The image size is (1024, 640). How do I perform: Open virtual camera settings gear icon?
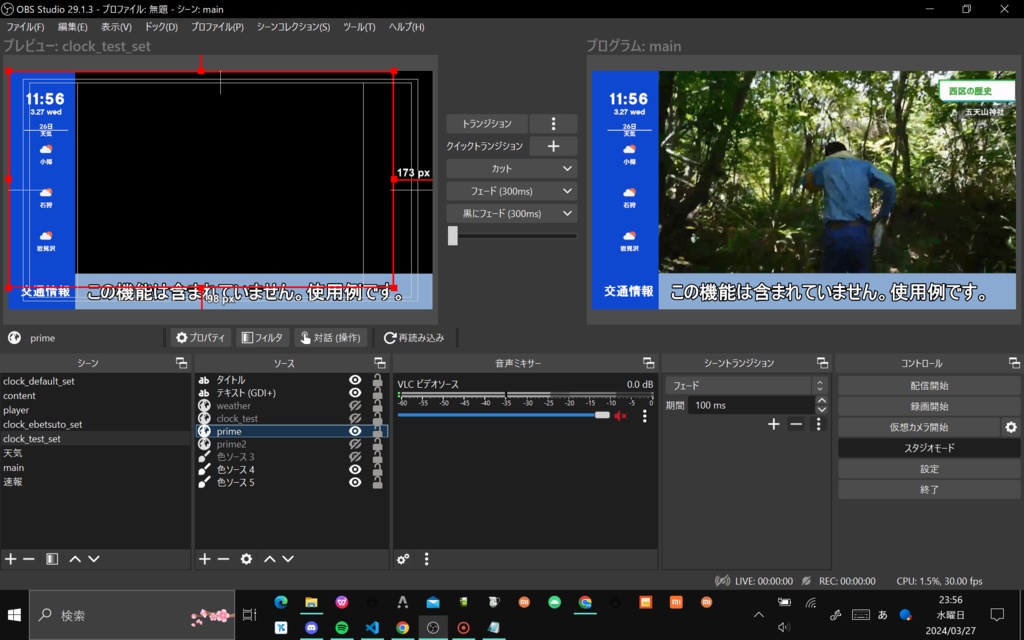click(1011, 427)
